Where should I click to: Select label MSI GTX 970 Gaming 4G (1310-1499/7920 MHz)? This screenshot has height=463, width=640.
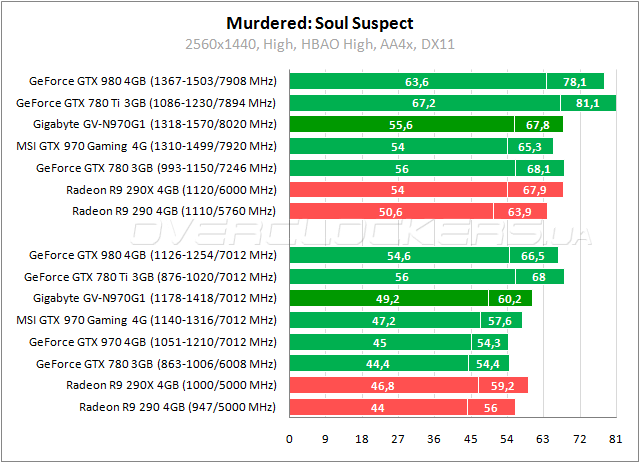(x=146, y=146)
